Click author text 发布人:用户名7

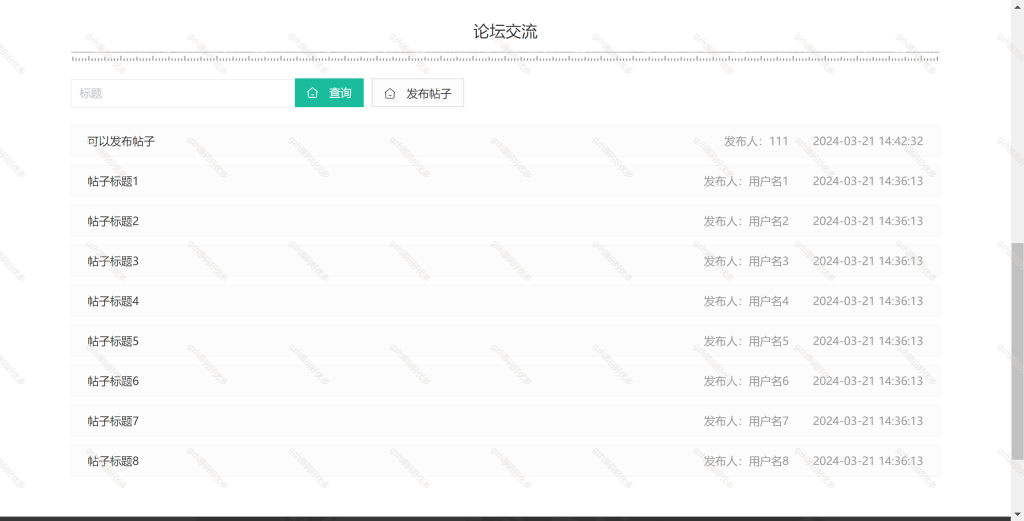coord(746,421)
